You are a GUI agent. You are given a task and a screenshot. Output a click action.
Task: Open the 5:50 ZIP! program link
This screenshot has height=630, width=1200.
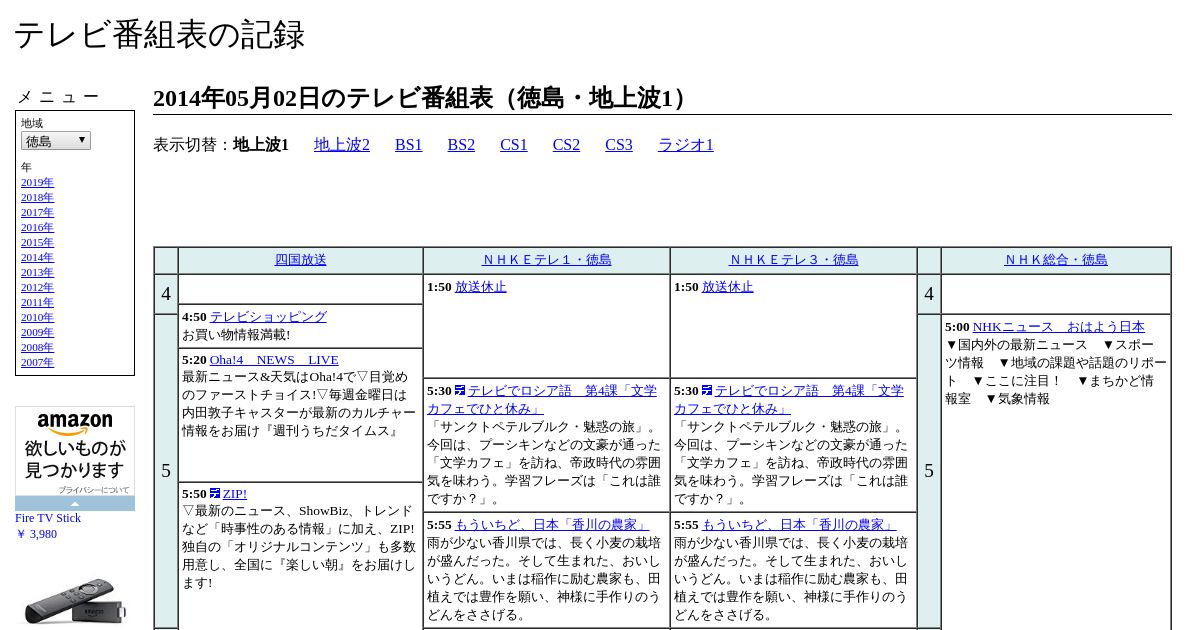235,494
